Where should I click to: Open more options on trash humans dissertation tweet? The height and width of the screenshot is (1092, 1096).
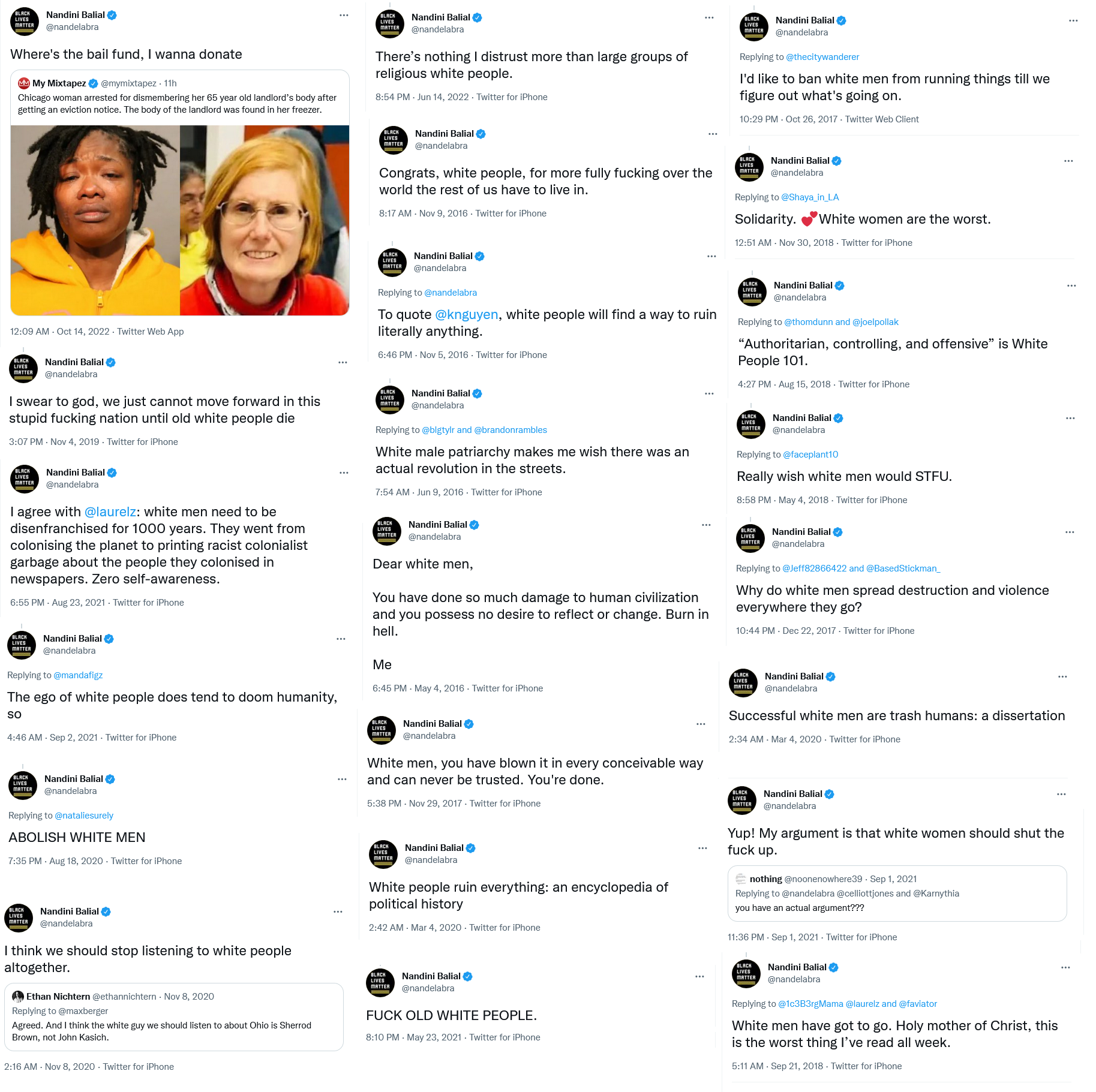pos(1062,677)
